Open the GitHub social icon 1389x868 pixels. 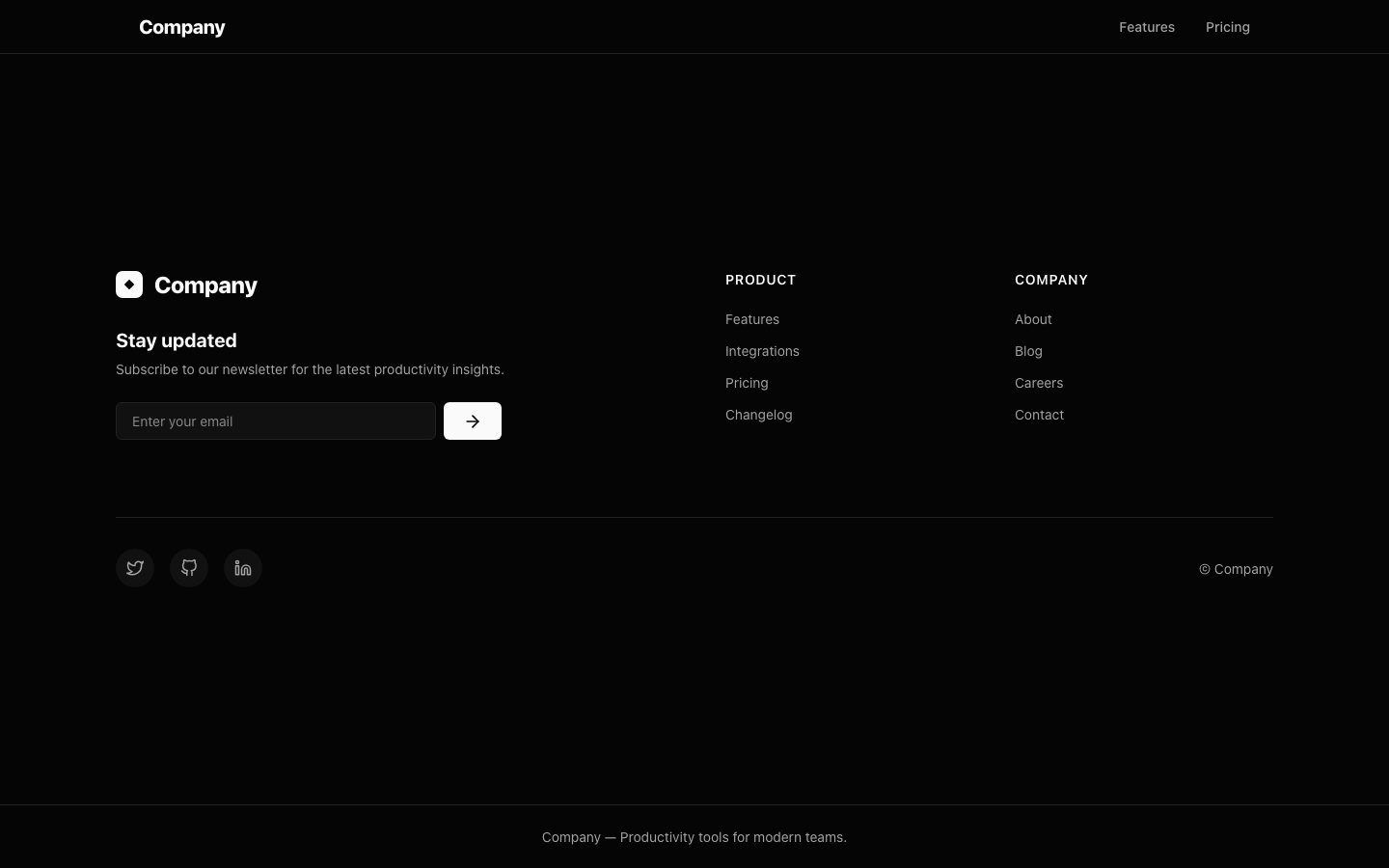189,568
